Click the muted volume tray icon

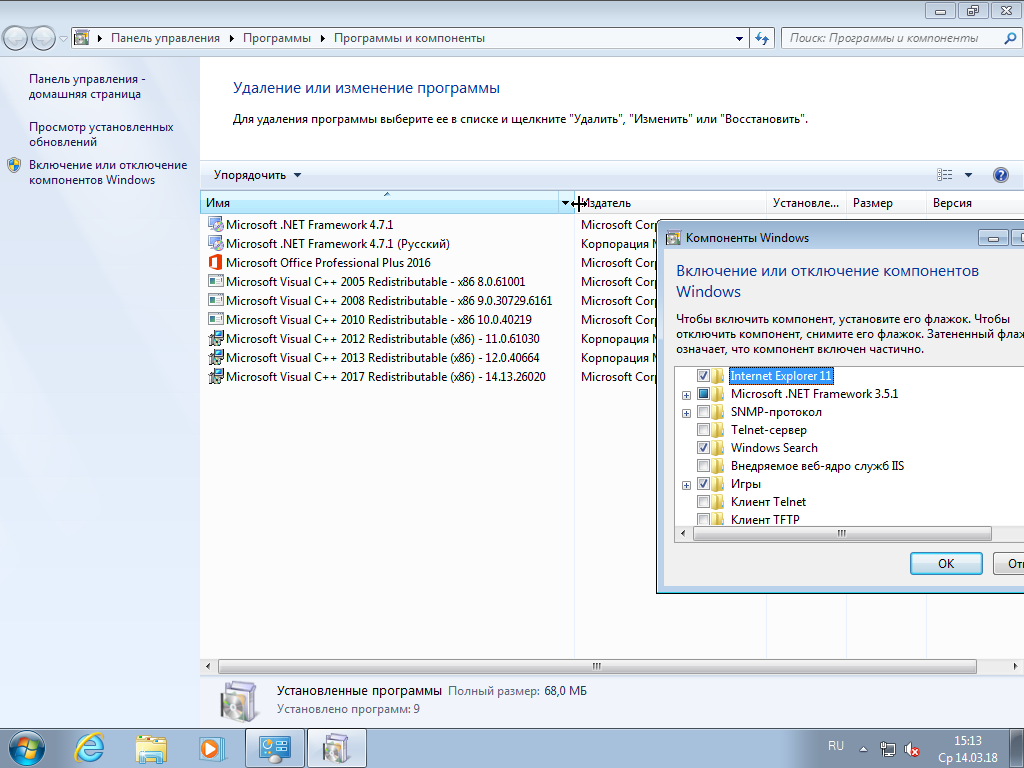[912, 750]
